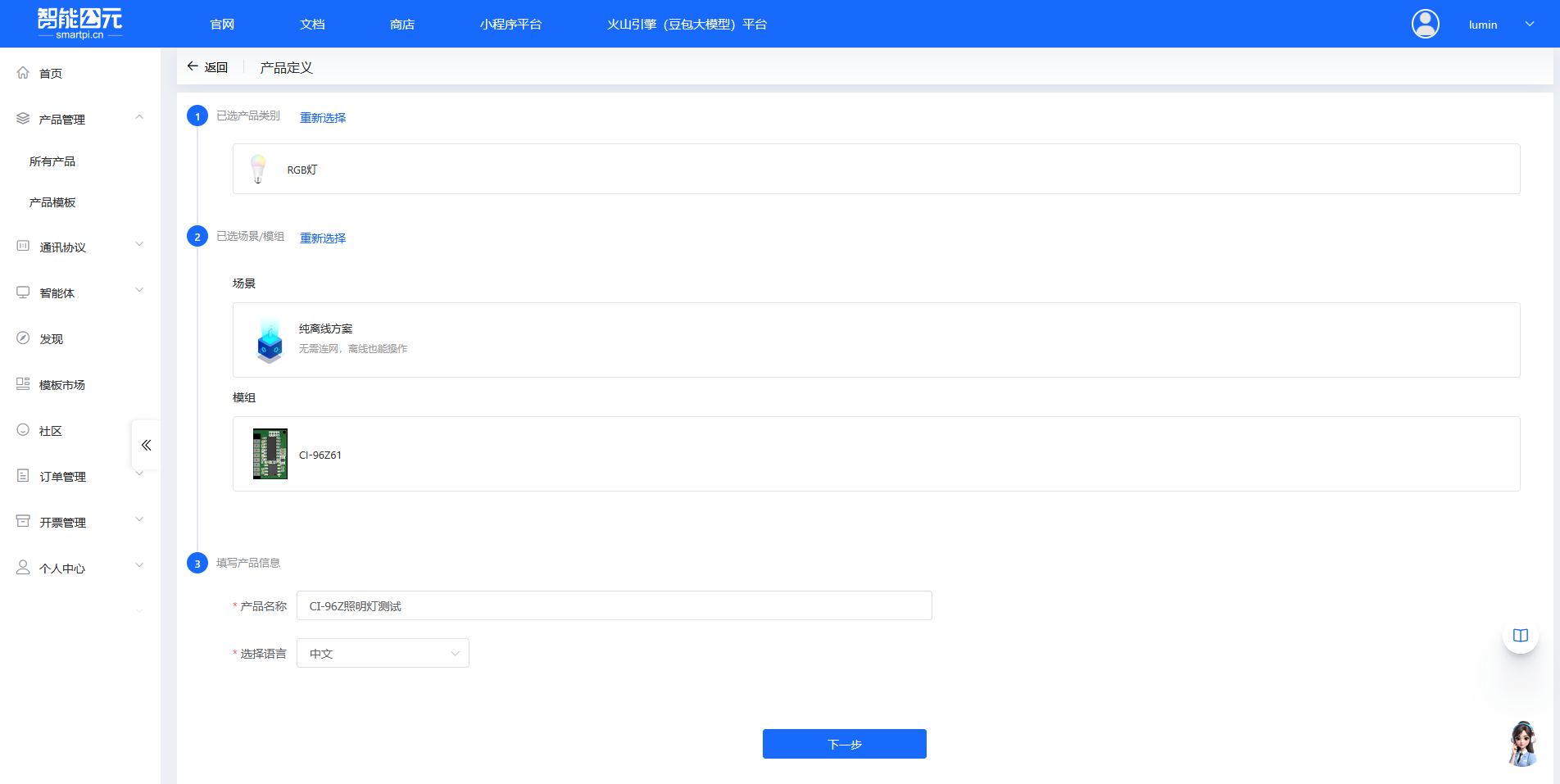Click the product name input field
This screenshot has width=1560, height=784.
[x=614, y=605]
